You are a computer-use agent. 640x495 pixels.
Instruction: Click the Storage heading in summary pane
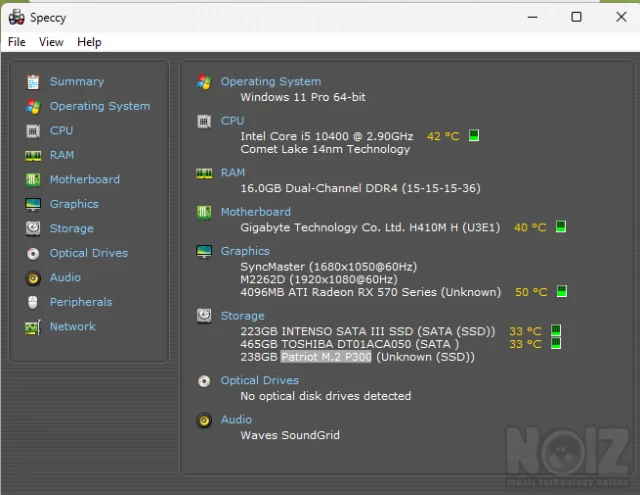(243, 316)
